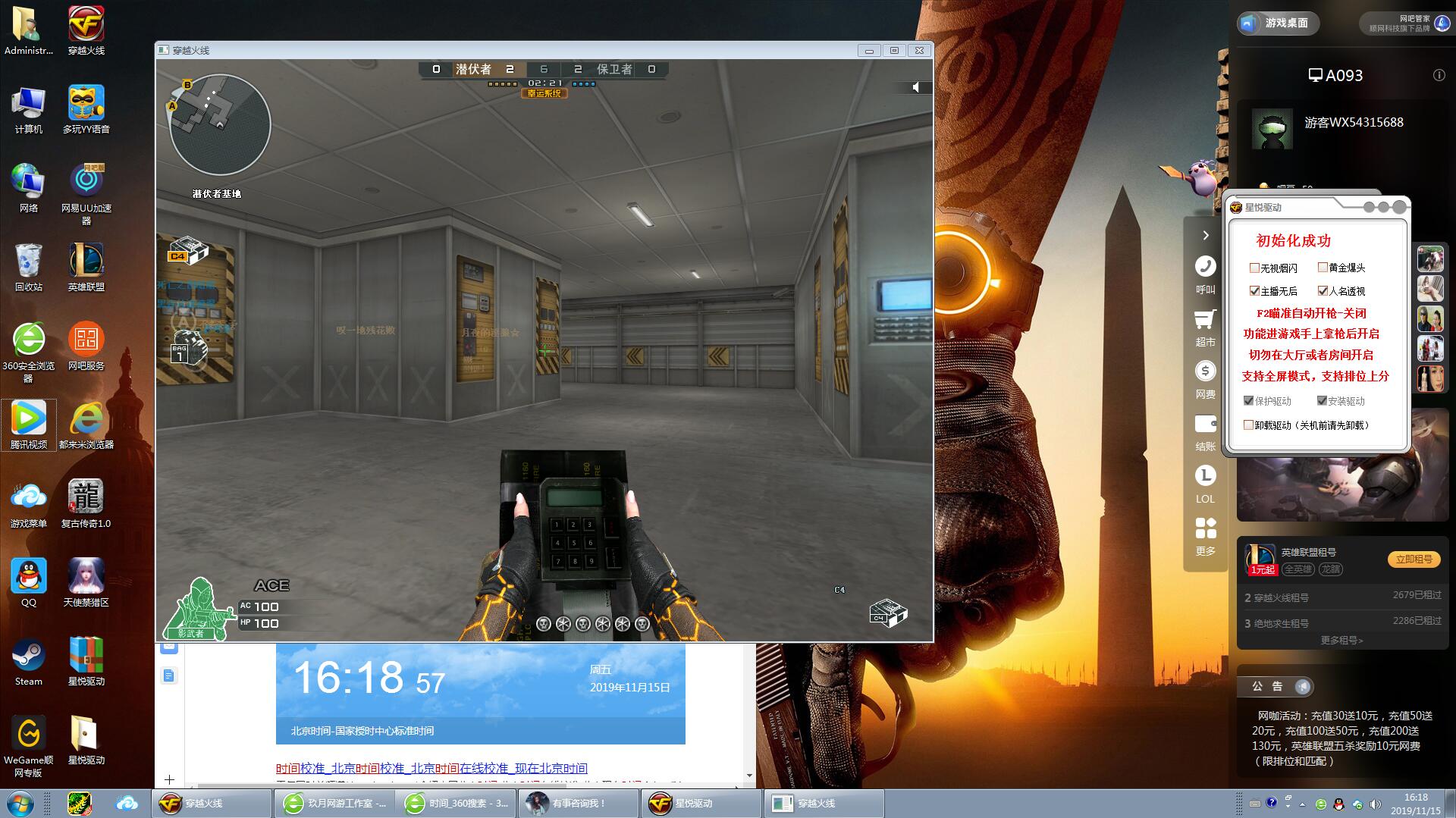Select the 全英雄 tag
The width and height of the screenshot is (1456, 818).
click(1298, 569)
